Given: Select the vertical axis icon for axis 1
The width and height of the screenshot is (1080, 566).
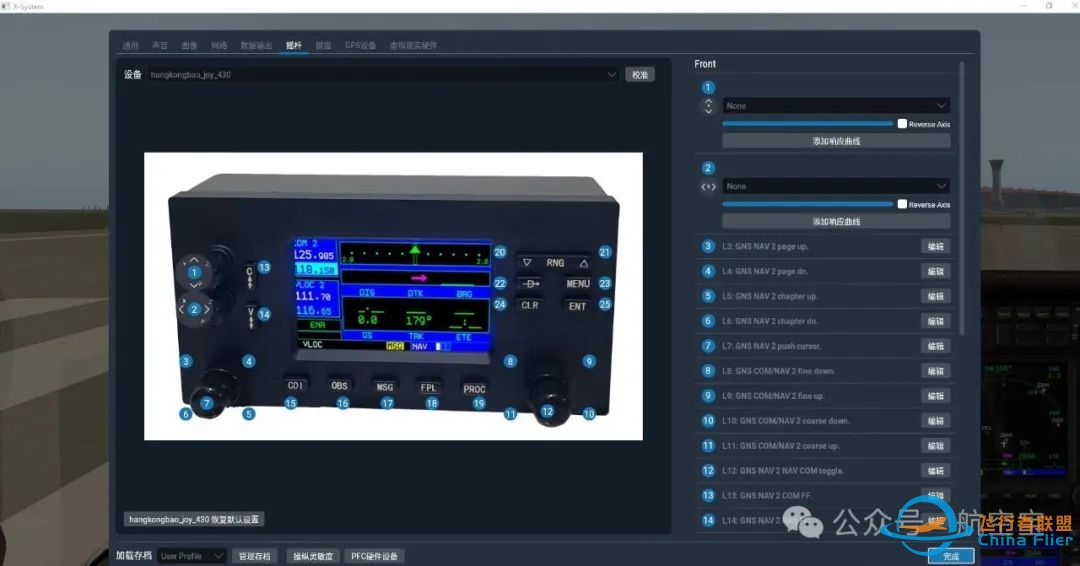Looking at the screenshot, I should [708, 106].
